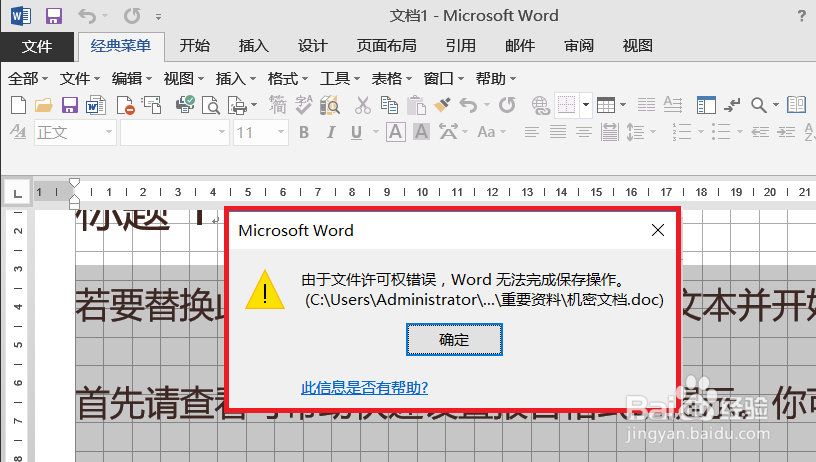Click the Numbering list button

pyautogui.click(x=682, y=132)
